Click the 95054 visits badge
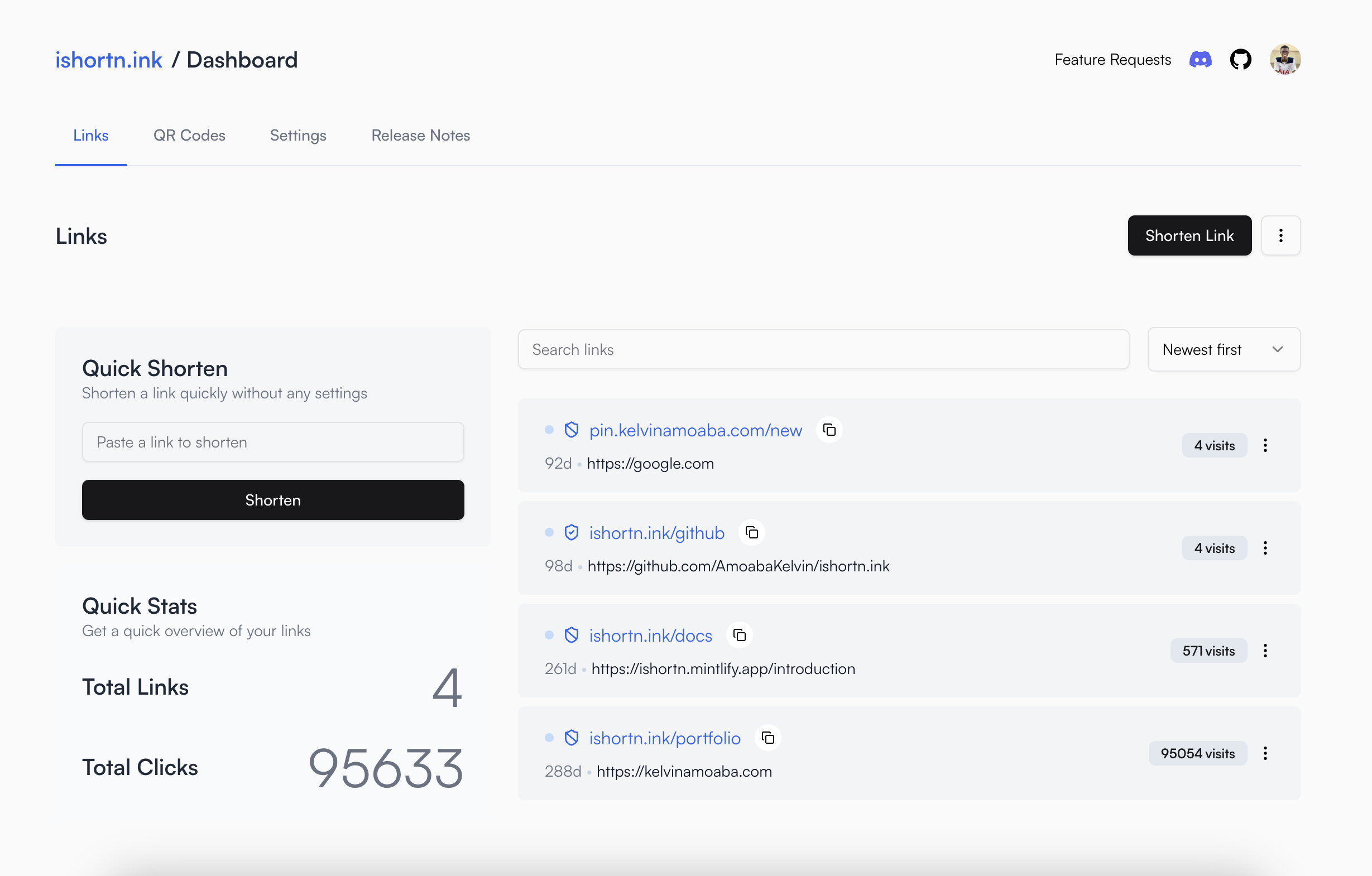The width and height of the screenshot is (1372, 876). 1197,753
